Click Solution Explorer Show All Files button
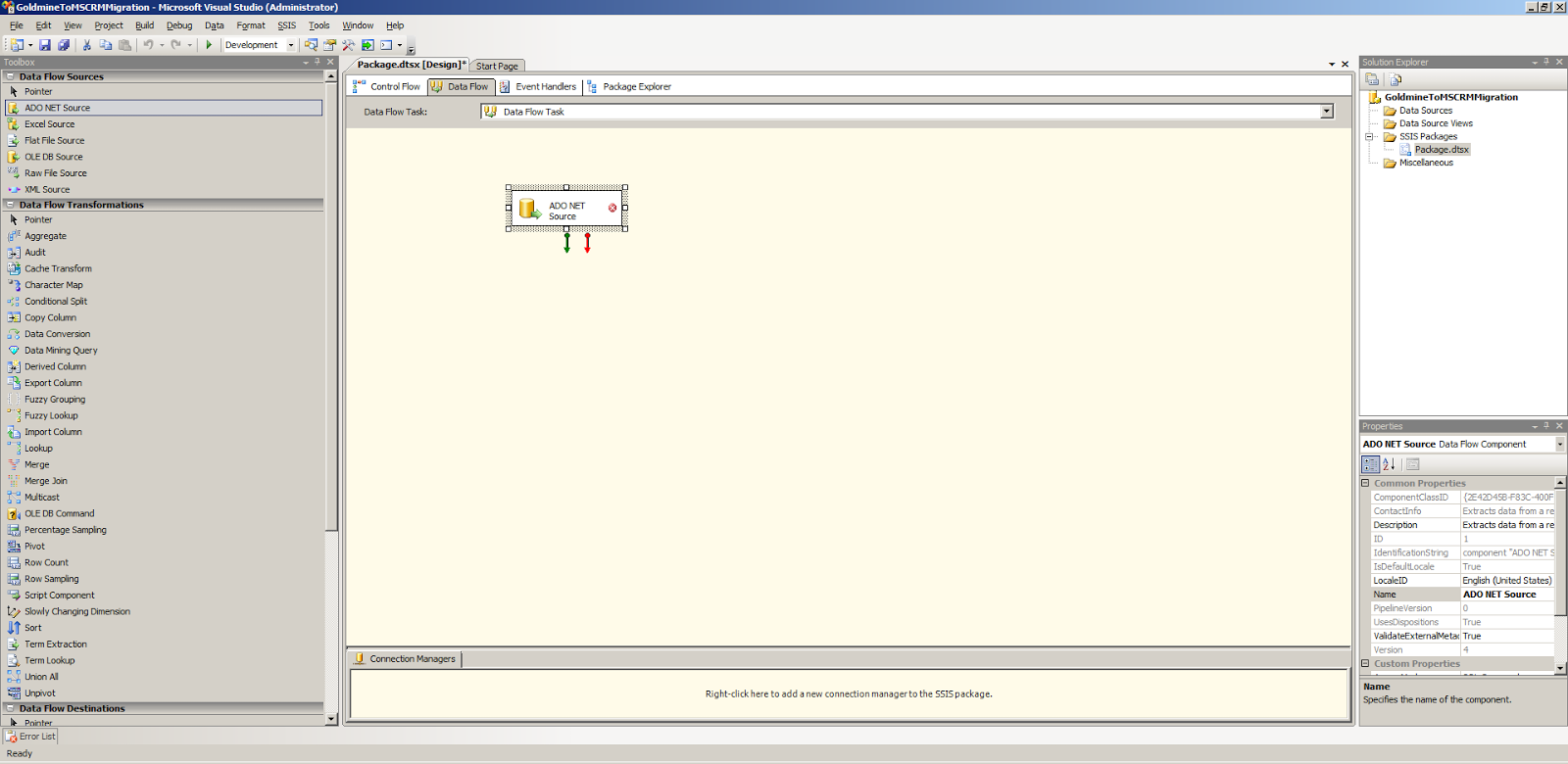This screenshot has width=1568, height=764. coord(1396,79)
